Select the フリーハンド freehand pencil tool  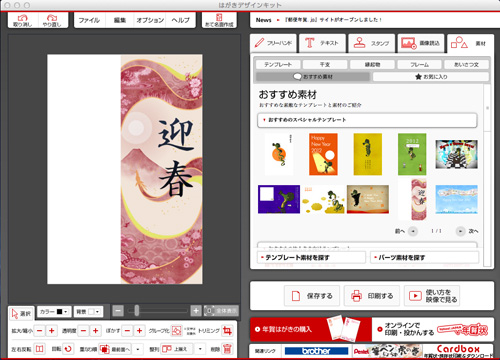coord(273,43)
